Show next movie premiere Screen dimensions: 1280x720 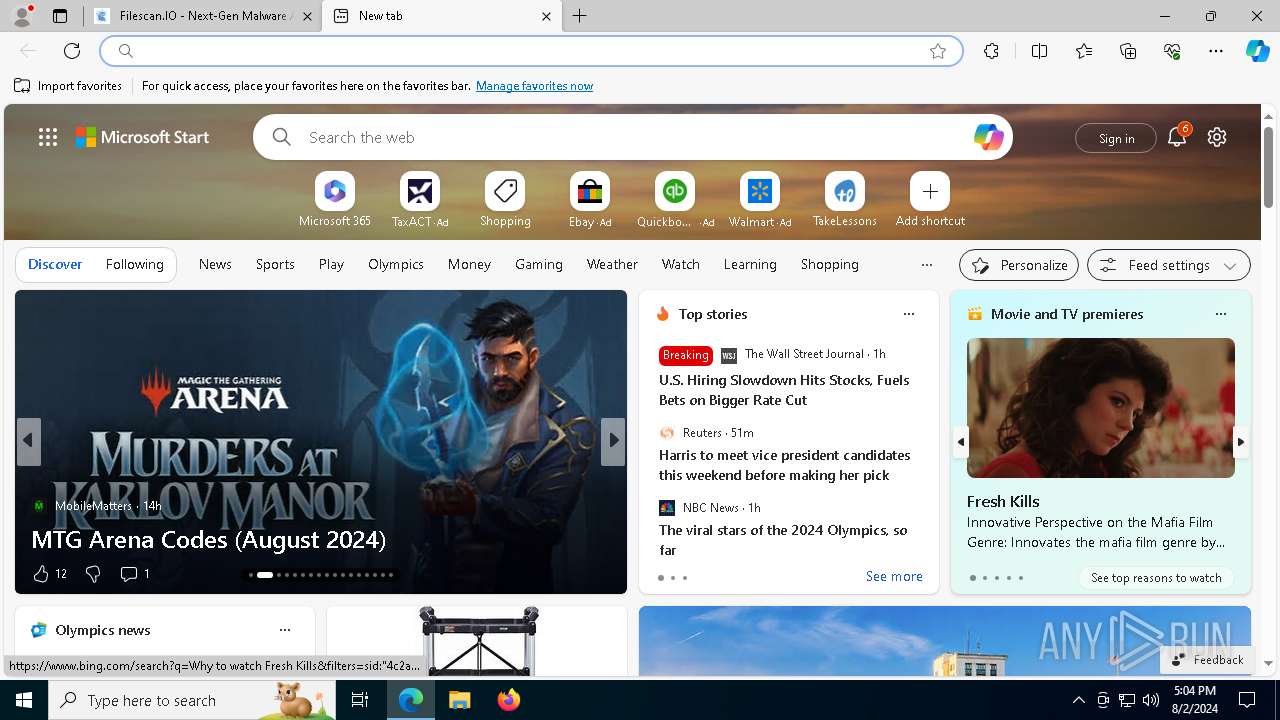pyautogui.click(x=1241, y=441)
